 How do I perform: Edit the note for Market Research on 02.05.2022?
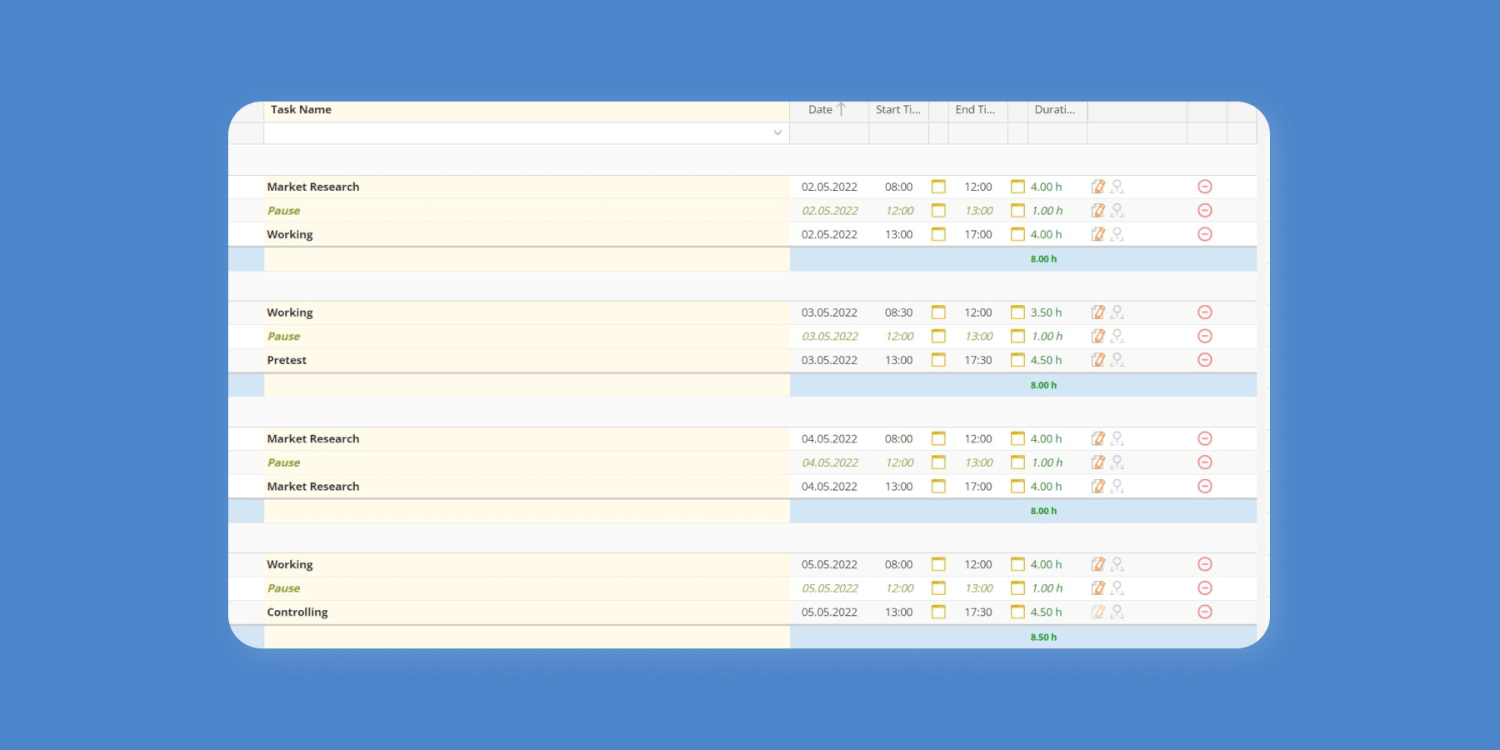click(1097, 186)
